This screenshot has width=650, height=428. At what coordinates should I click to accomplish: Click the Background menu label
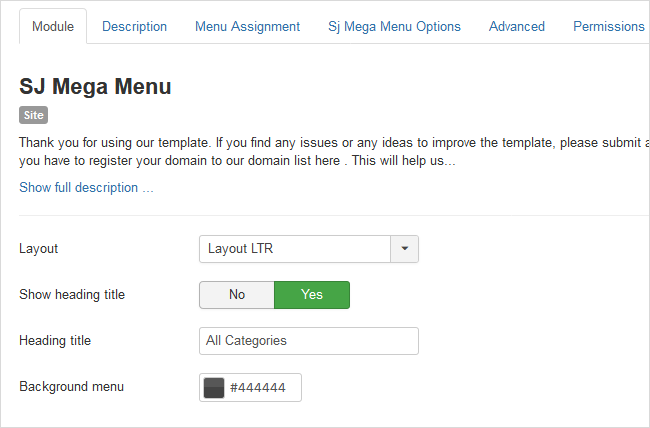pyautogui.click(x=71, y=386)
